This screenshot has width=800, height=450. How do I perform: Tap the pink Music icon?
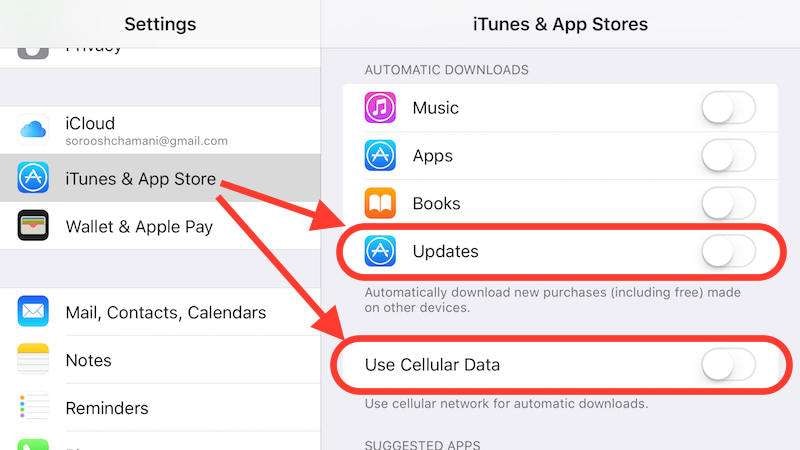click(380, 108)
